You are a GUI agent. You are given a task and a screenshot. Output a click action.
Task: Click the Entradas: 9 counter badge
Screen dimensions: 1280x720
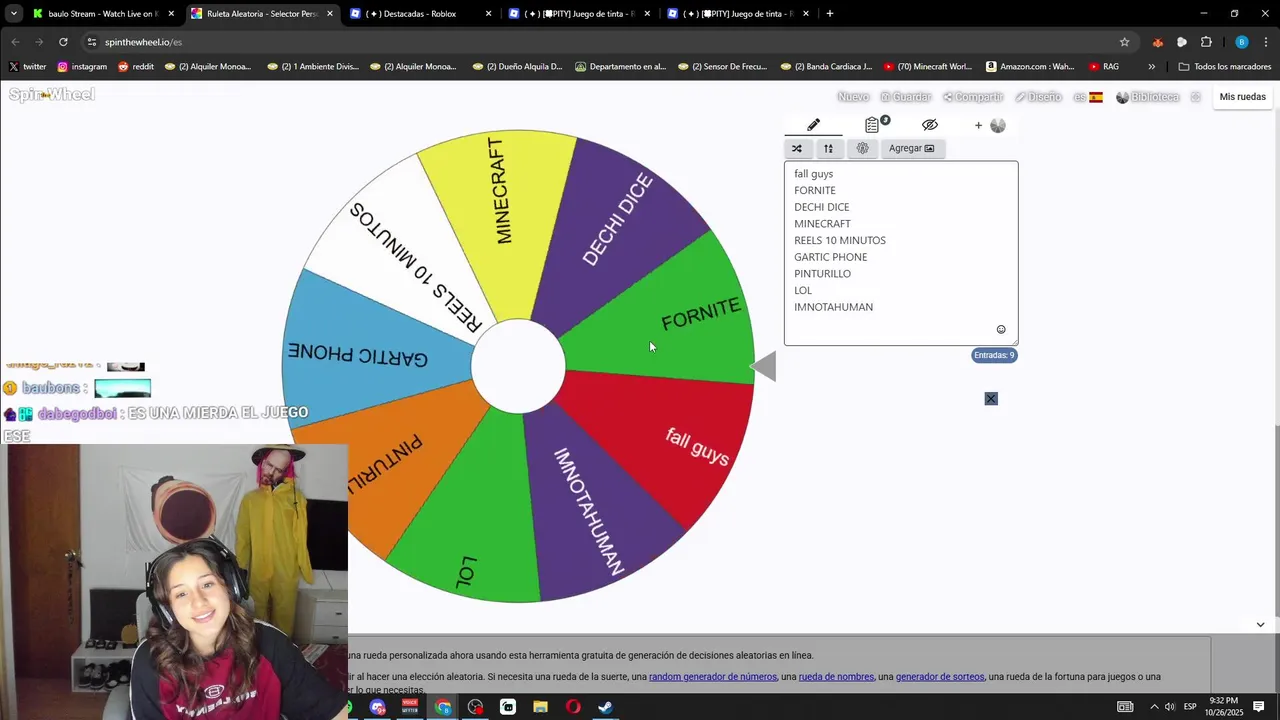coord(994,355)
